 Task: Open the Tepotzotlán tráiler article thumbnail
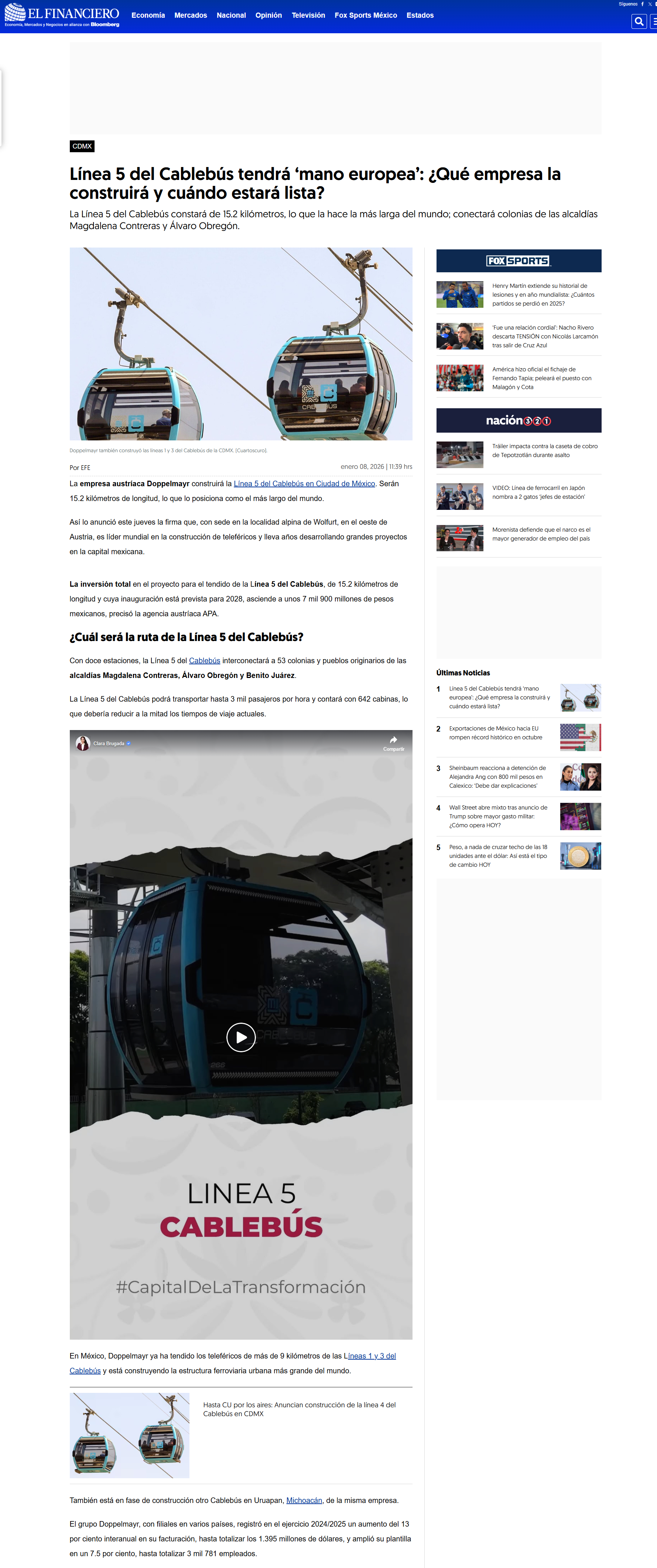tap(460, 455)
